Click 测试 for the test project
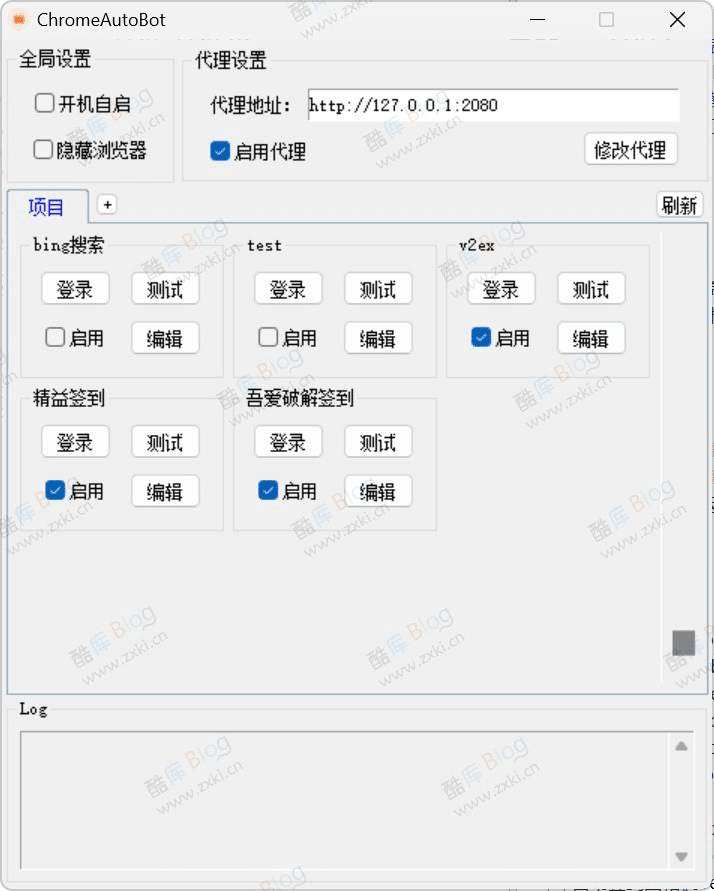Viewport: 714px width, 891px height. point(378,289)
